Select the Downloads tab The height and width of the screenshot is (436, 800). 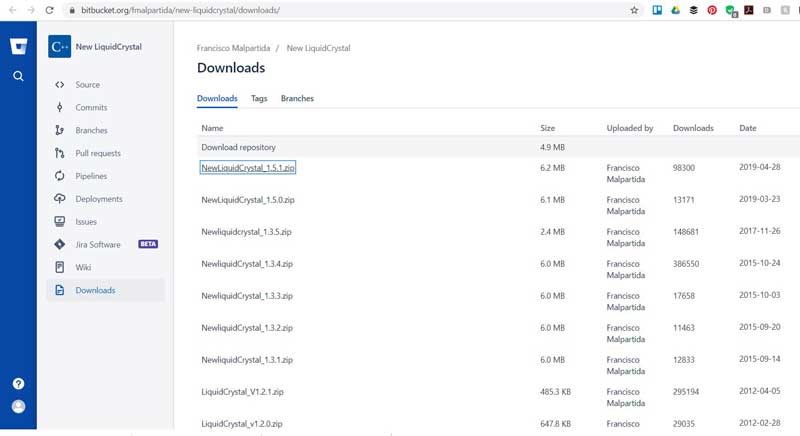coord(217,98)
